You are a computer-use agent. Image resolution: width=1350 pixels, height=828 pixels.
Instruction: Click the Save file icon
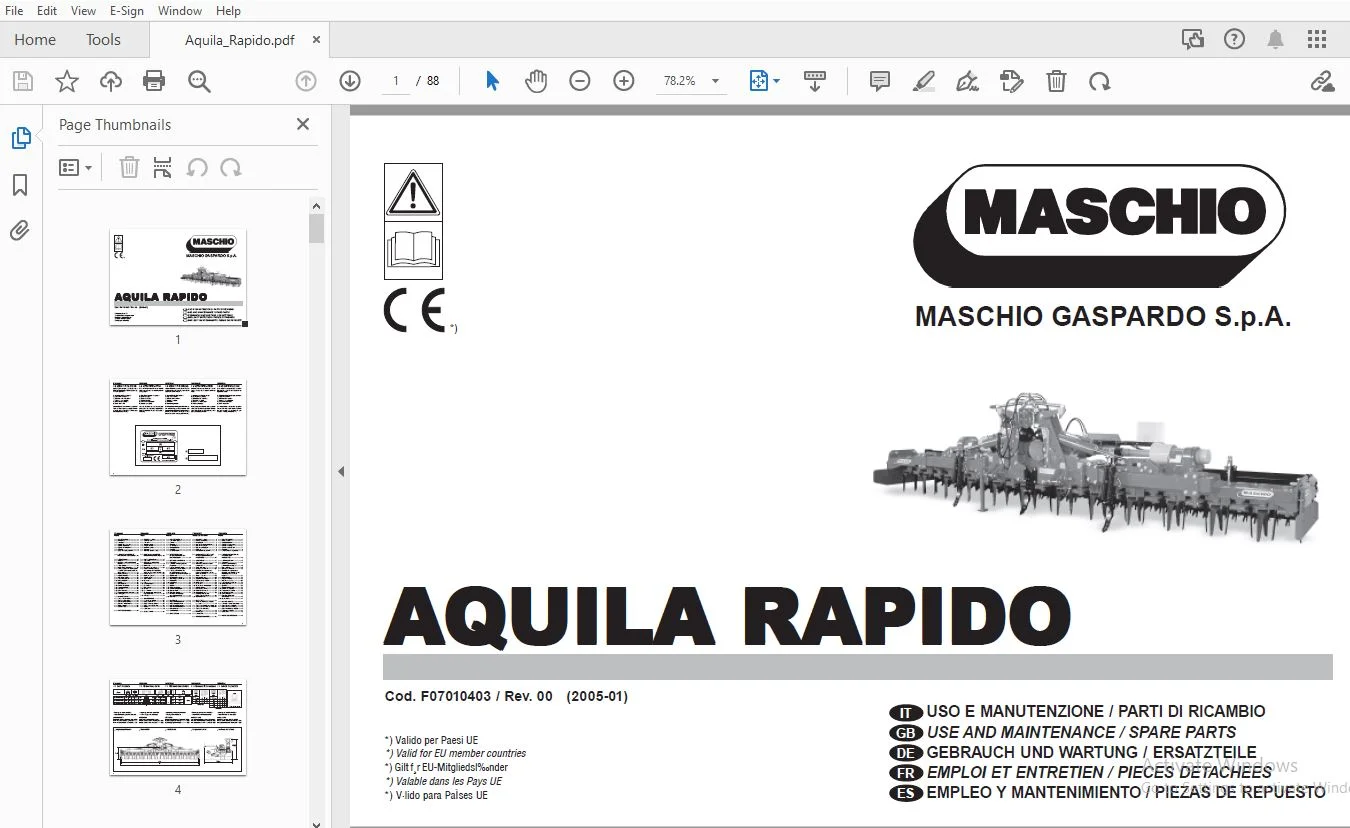tap(22, 81)
